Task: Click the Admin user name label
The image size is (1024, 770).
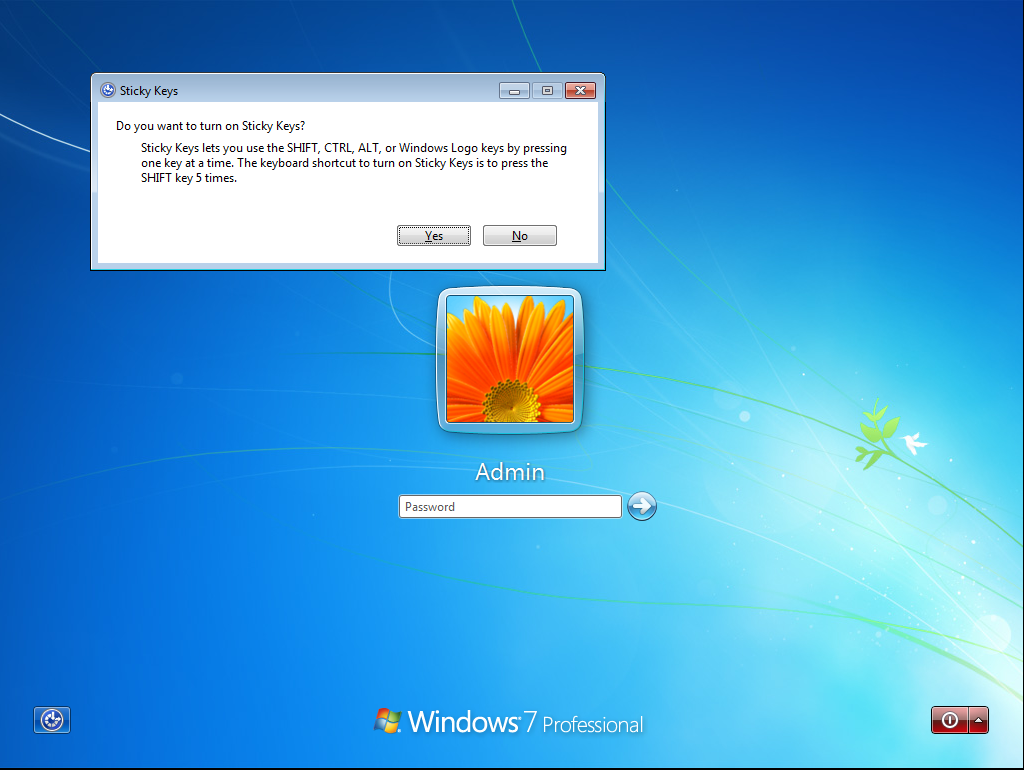Action: pos(510,472)
